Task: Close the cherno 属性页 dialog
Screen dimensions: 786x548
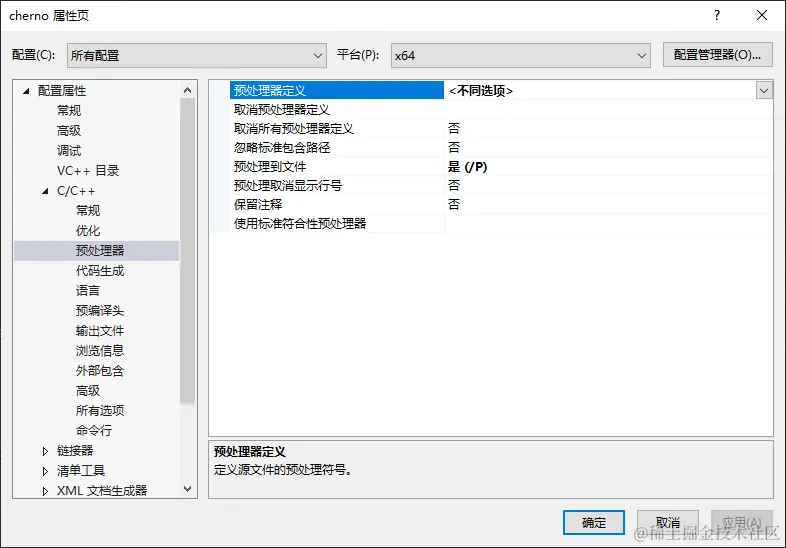Action: [x=762, y=16]
